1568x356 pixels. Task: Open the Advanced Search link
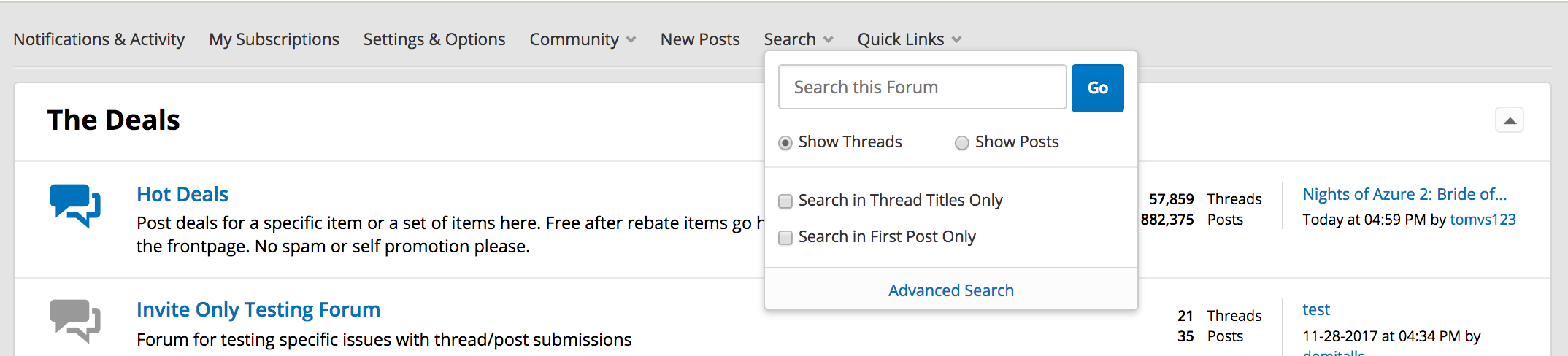(x=951, y=290)
